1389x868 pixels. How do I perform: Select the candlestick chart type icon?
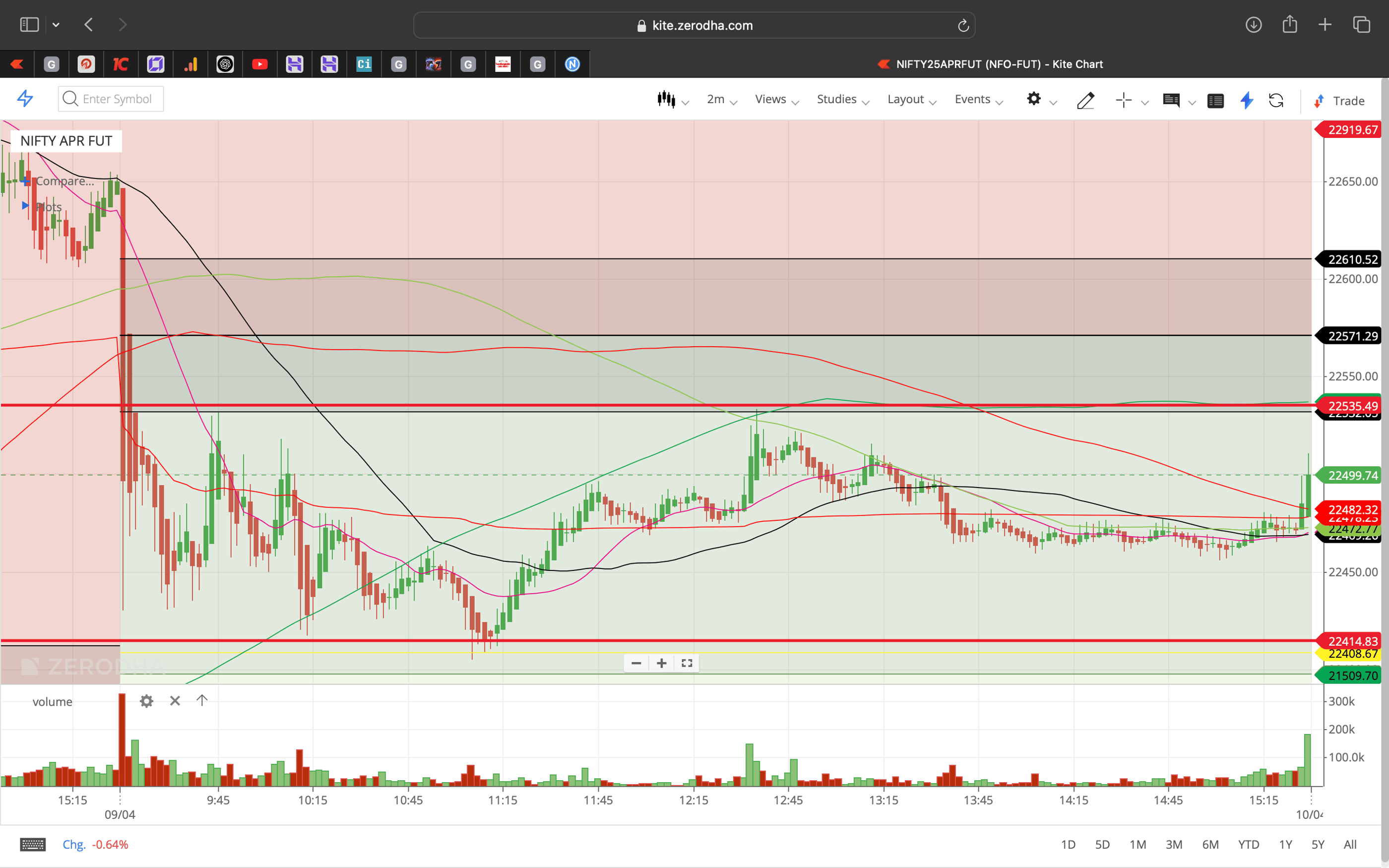[667, 99]
